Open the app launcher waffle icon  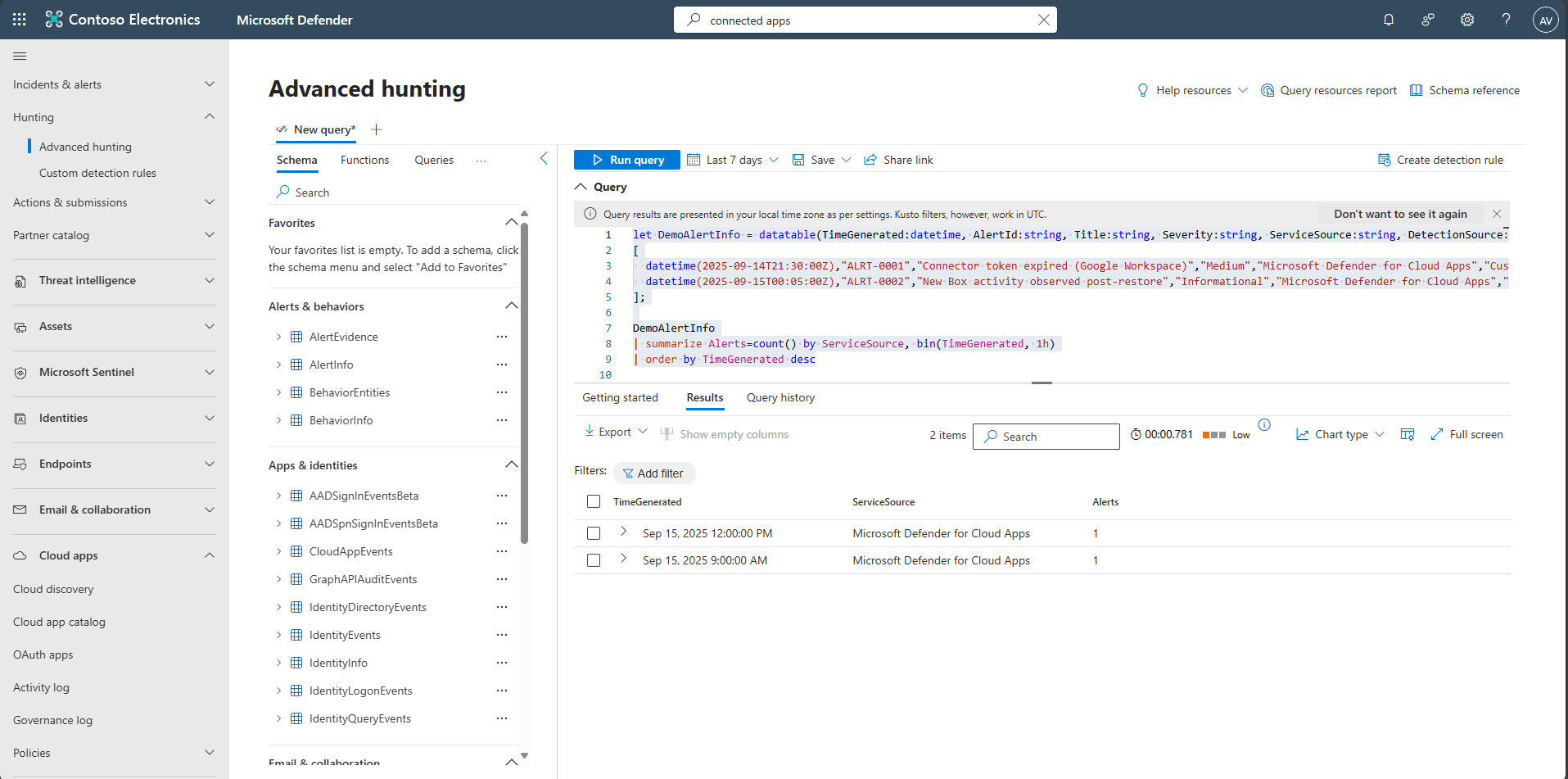20,20
